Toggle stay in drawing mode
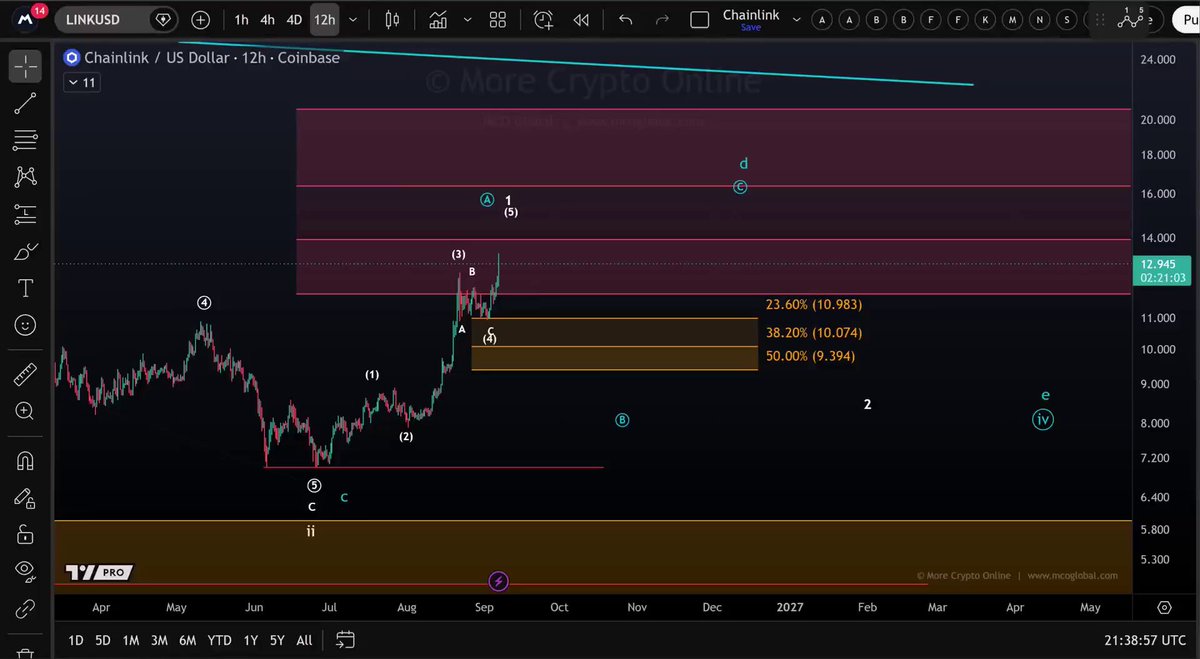This screenshot has height=659, width=1200. 26,497
